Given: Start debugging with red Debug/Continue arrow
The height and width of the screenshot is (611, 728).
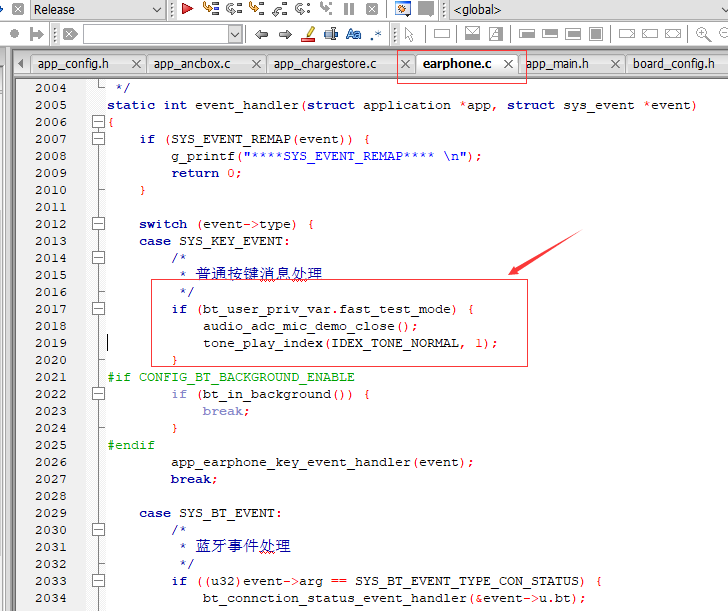Looking at the screenshot, I should pyautogui.click(x=187, y=8).
